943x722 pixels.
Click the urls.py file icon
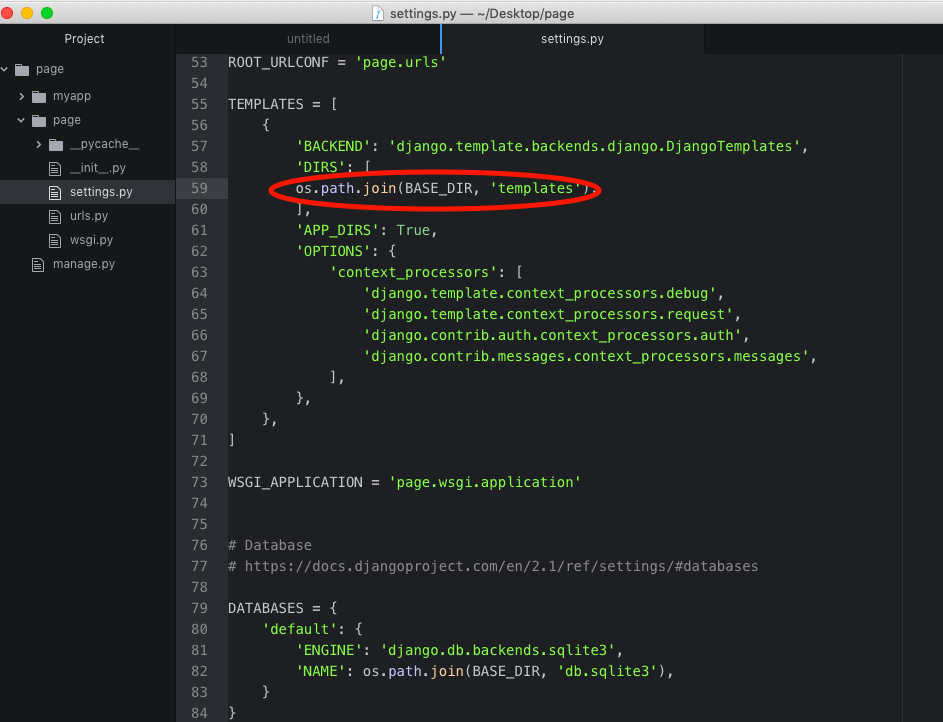(55, 216)
